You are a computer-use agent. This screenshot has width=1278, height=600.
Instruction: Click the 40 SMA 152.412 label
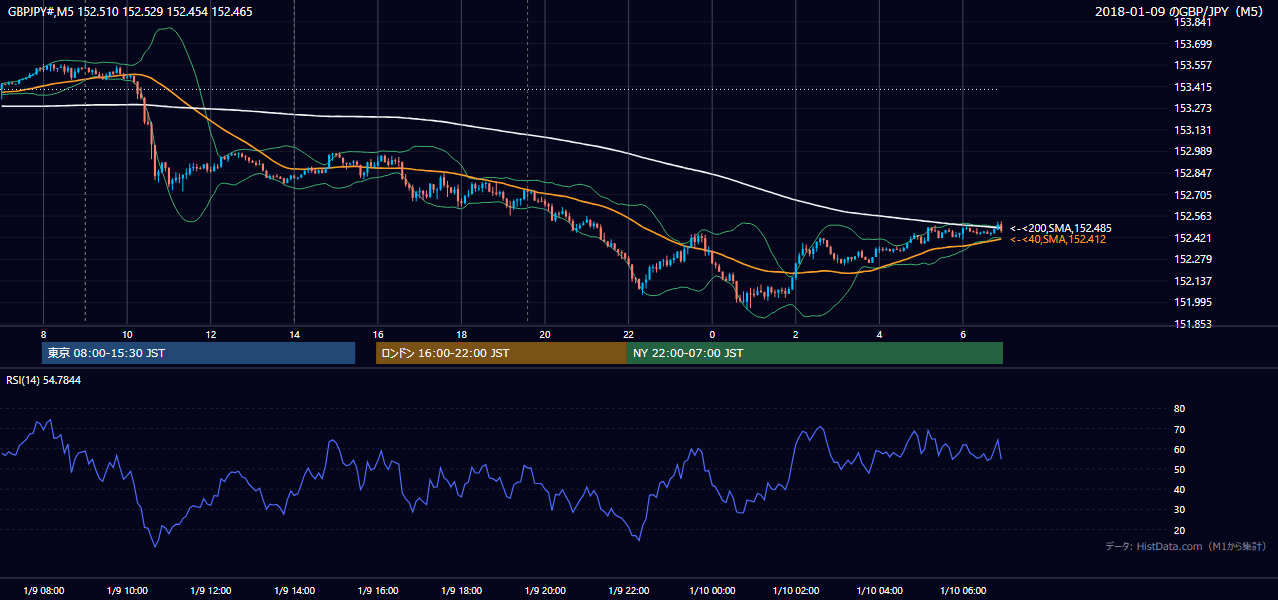pos(1058,239)
